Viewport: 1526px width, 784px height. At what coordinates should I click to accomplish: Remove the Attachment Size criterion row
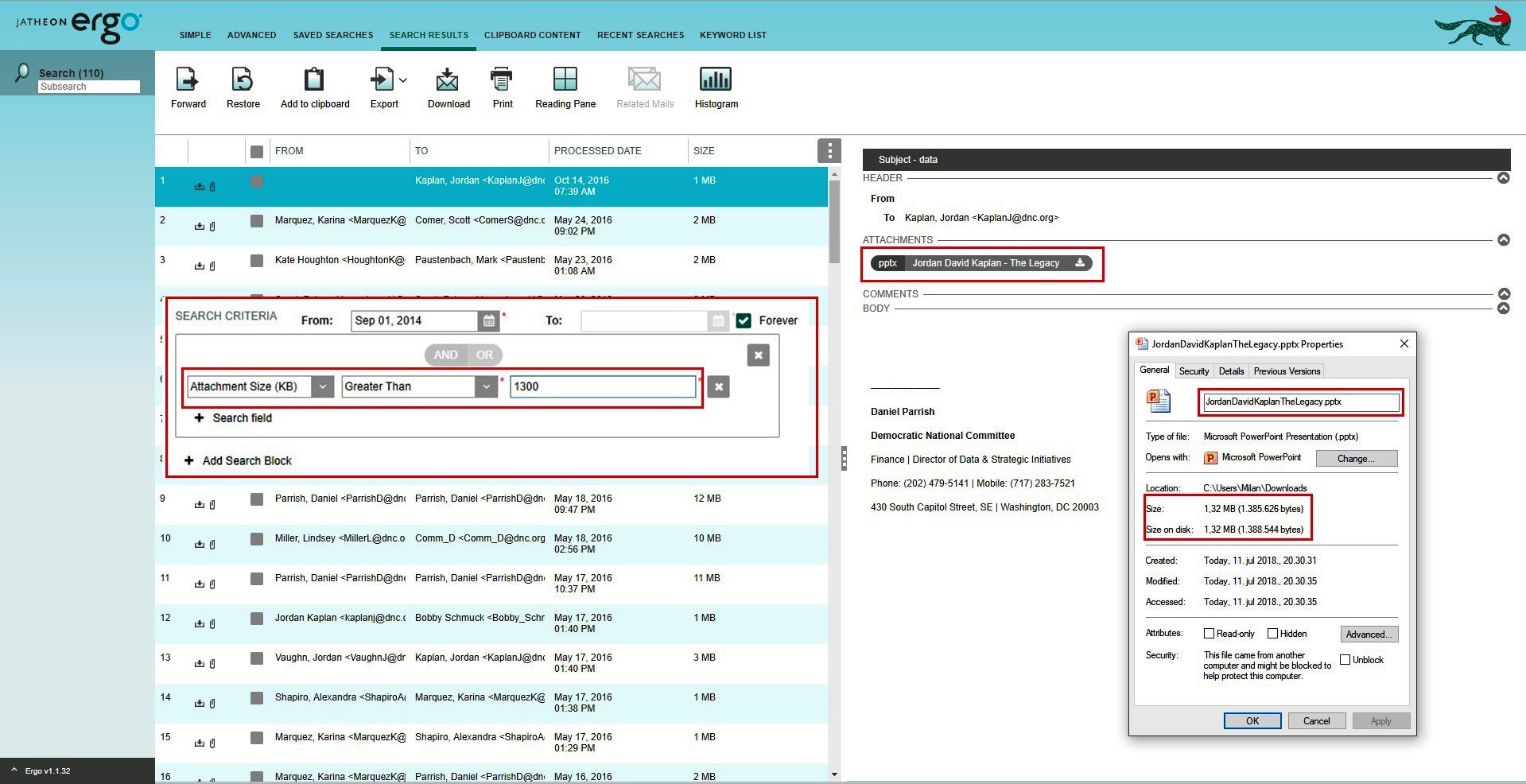(x=719, y=386)
